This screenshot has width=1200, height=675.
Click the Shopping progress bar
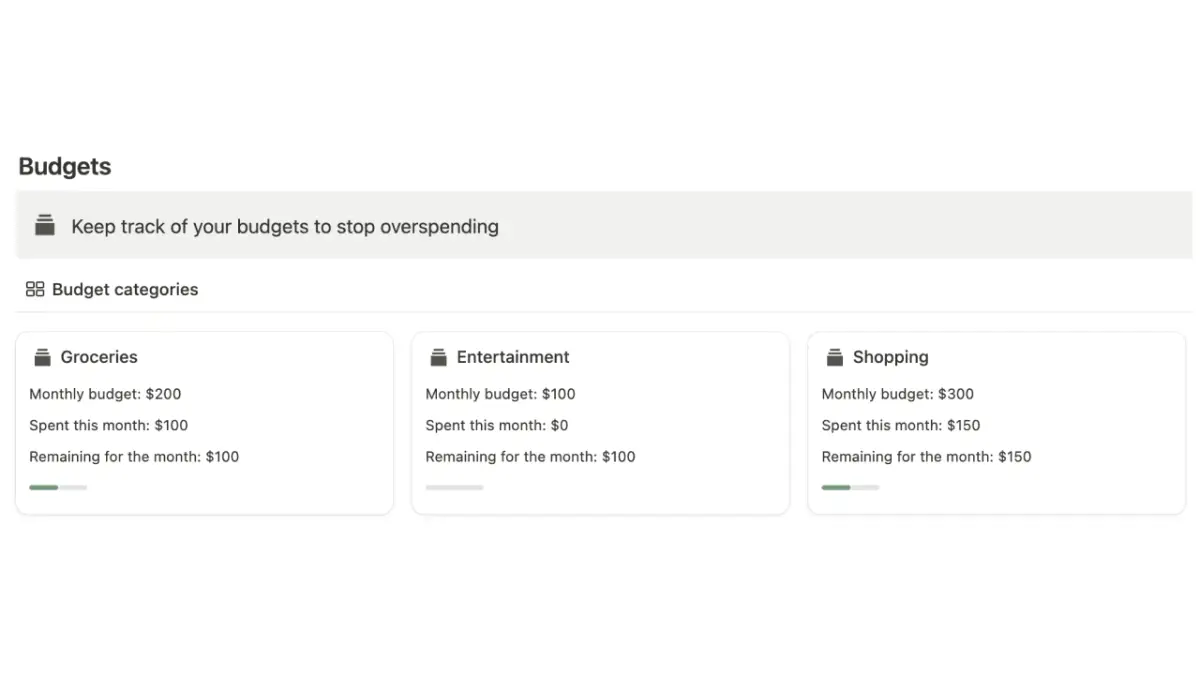pos(850,487)
